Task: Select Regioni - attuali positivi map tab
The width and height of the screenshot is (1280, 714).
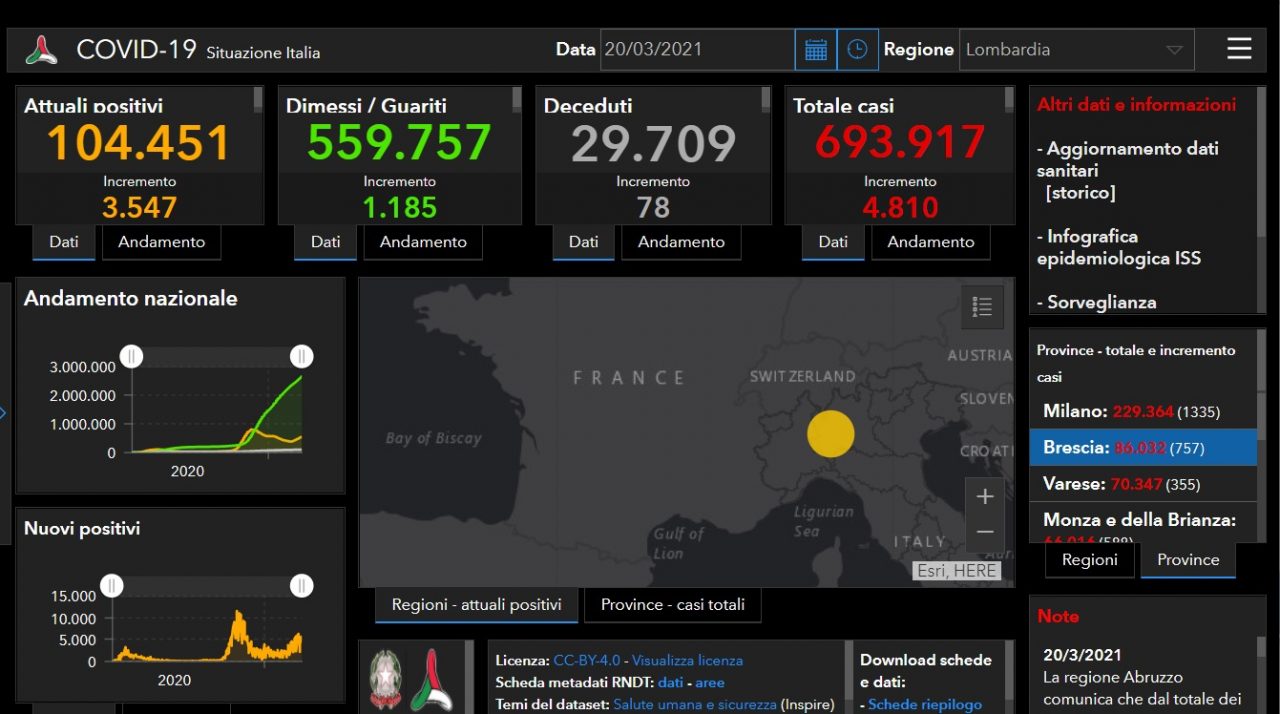Action: click(476, 605)
